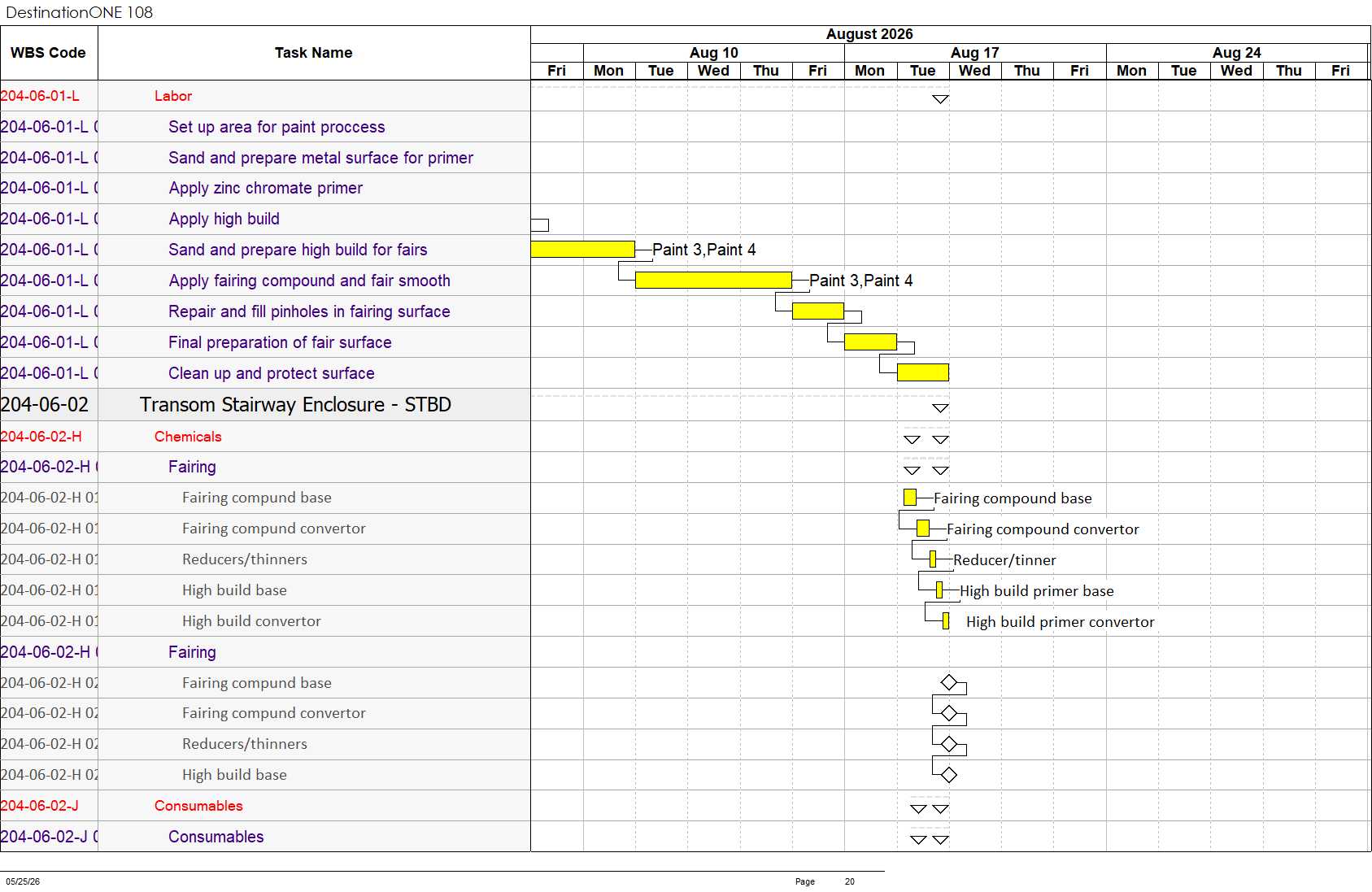Click the Transom Stairway Enclosure summary triangle marker
The image size is (1372, 892).
point(940,408)
